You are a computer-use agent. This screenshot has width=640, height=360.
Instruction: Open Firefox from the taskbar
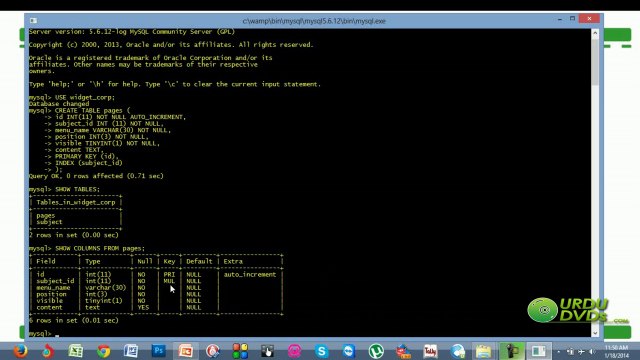tap(20, 351)
